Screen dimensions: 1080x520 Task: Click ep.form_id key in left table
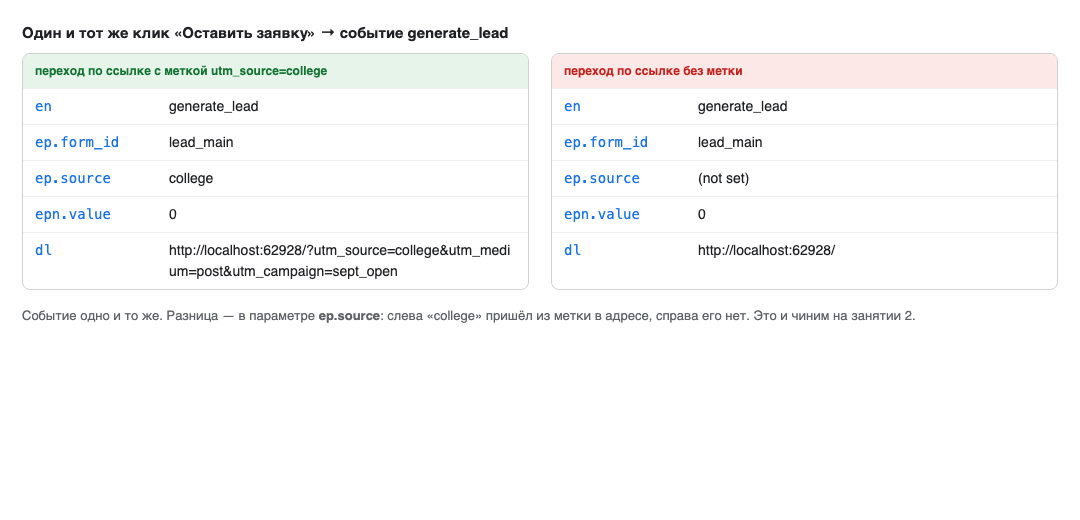(x=77, y=143)
